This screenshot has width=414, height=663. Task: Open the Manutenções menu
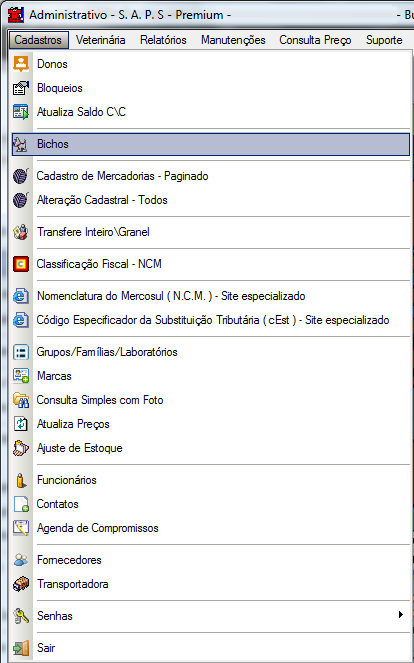click(233, 40)
